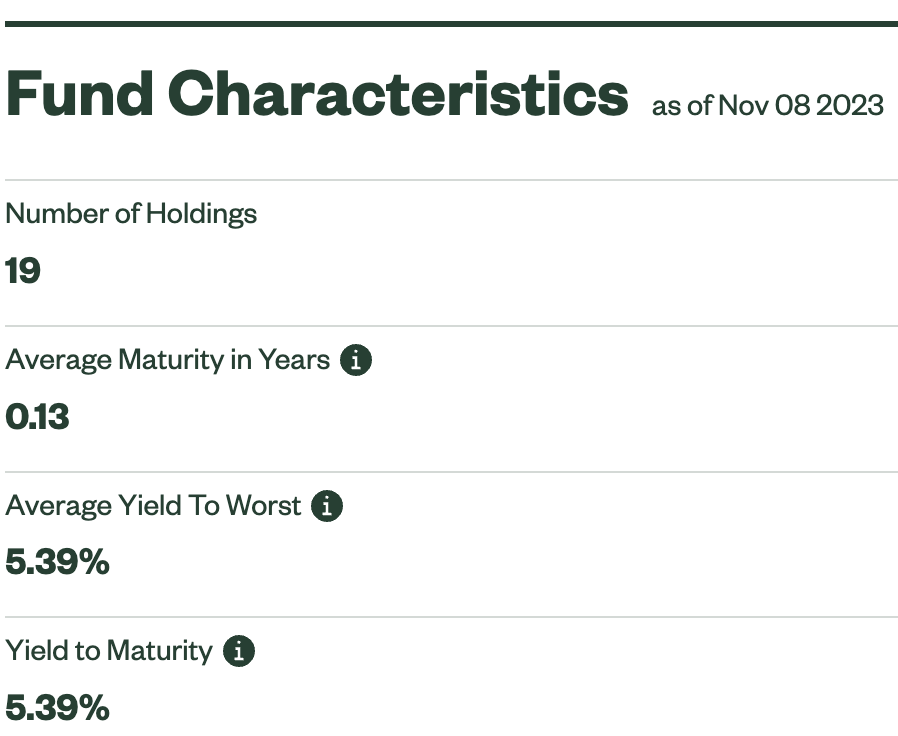
Task: Click the 5.39% value under Average Yield To Worst
Action: pyautogui.click(x=57, y=563)
